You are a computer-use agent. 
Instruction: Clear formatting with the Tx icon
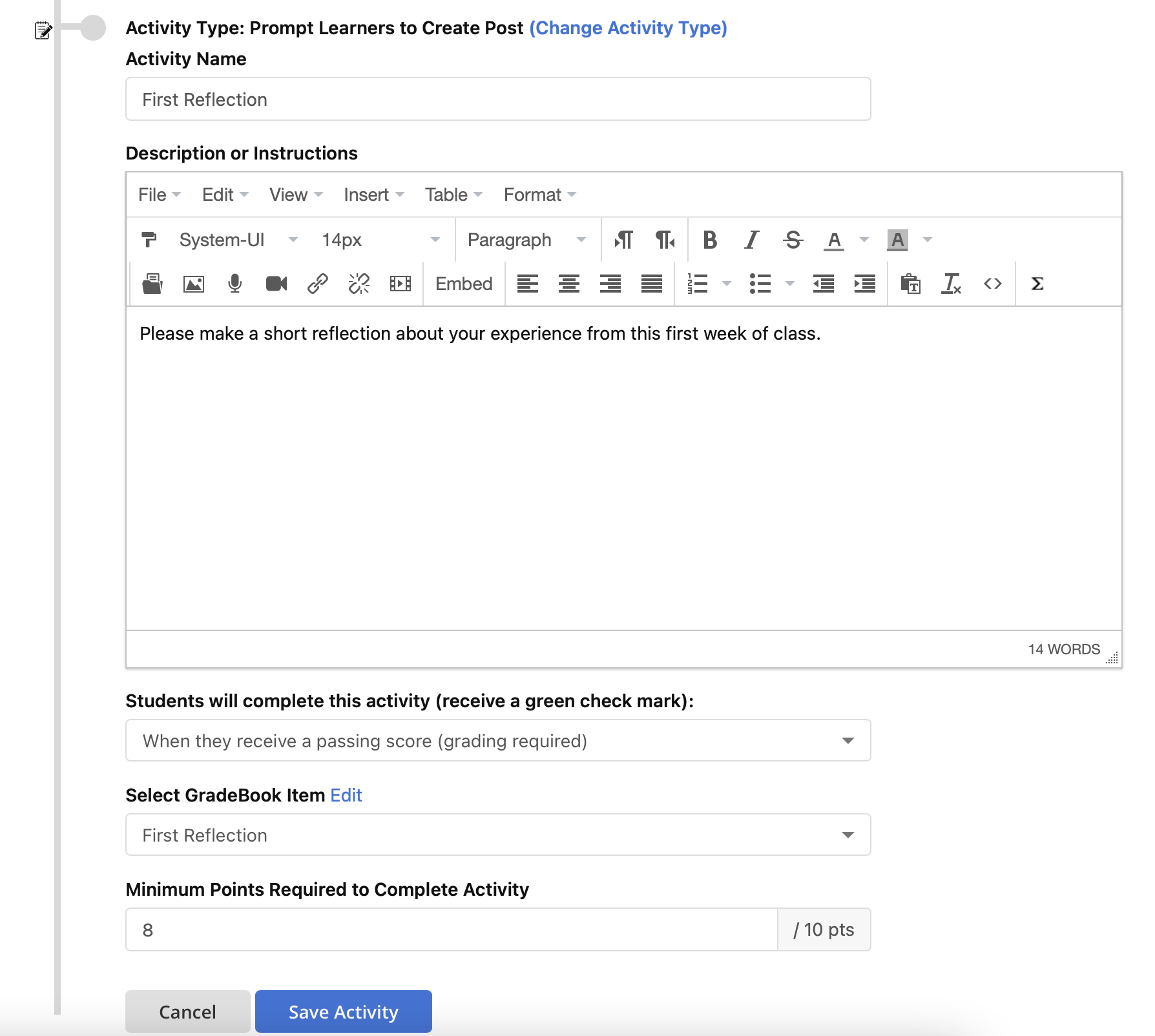(x=952, y=284)
